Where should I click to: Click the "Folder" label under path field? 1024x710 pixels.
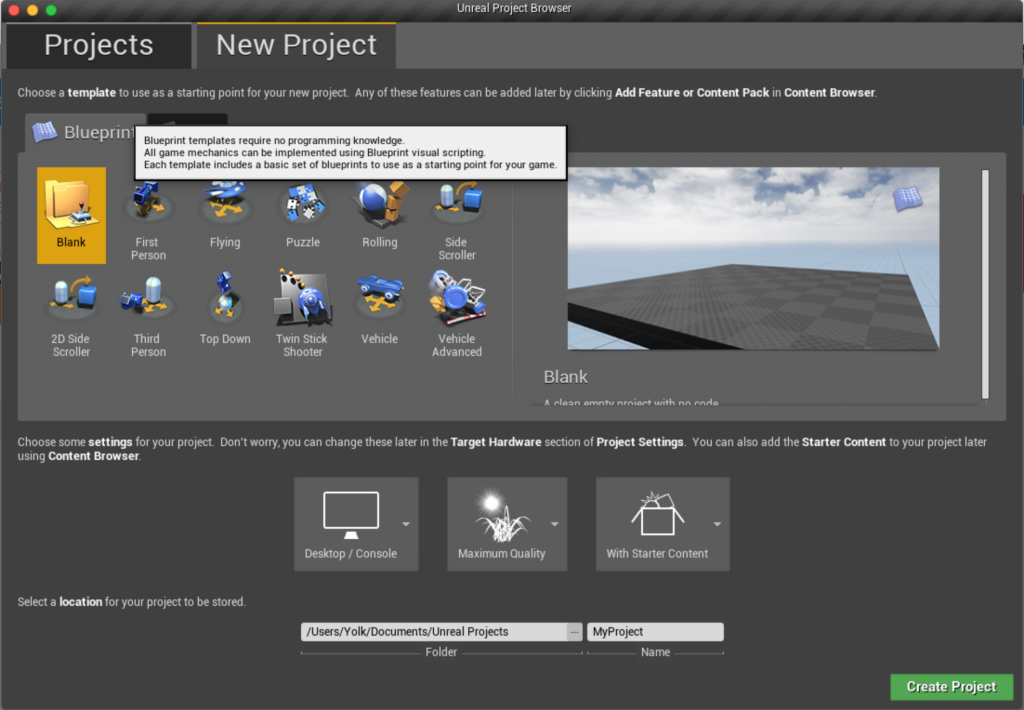pos(441,652)
